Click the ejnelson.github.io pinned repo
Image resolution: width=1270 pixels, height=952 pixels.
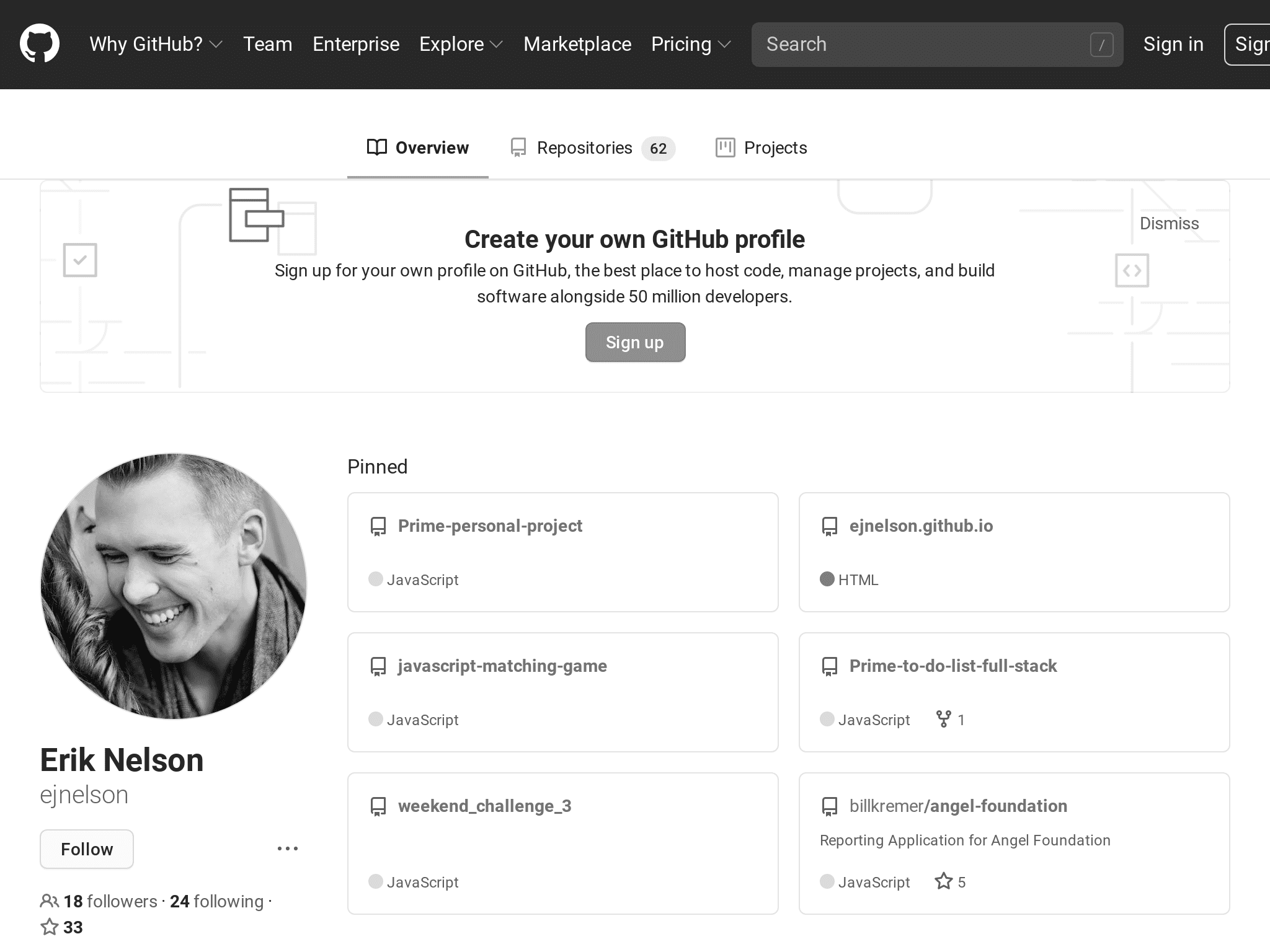click(x=920, y=525)
